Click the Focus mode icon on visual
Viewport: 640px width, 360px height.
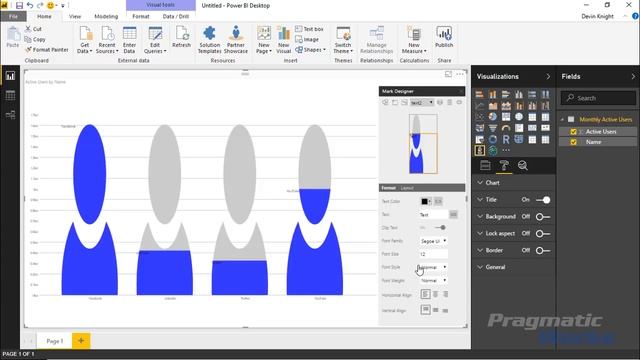pos(448,74)
